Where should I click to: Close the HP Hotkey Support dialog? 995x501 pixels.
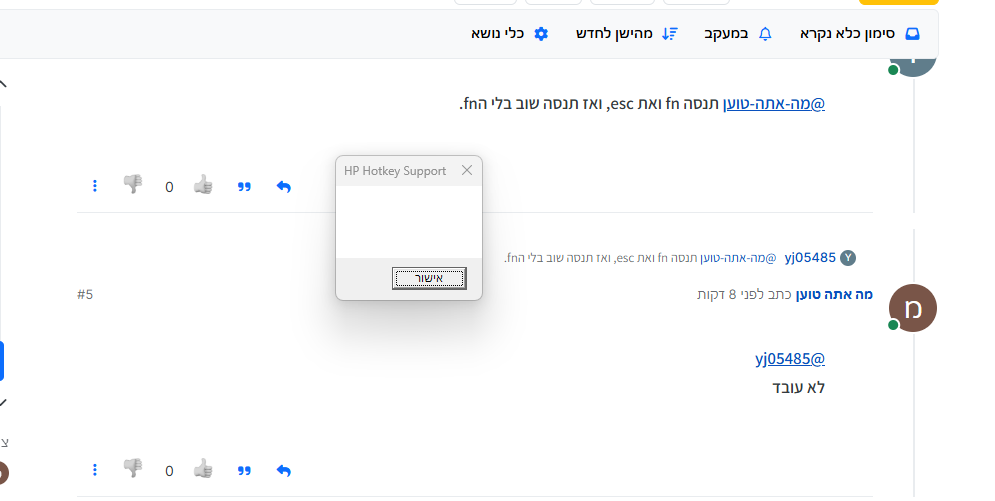pos(466,171)
